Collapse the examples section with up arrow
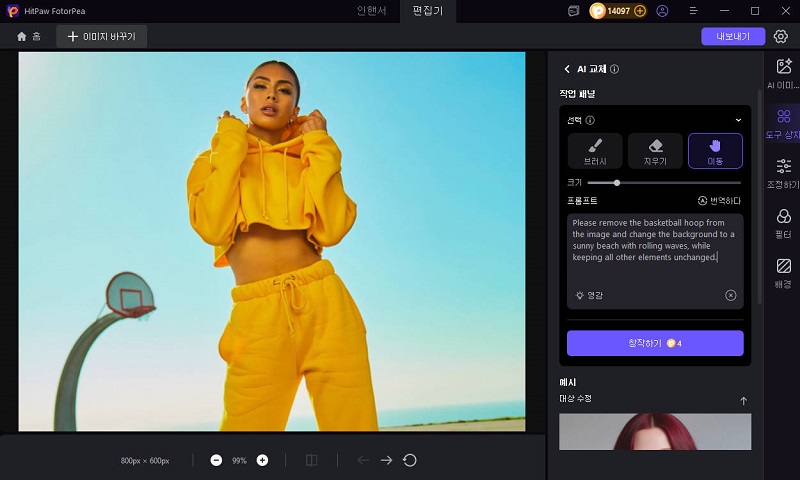 pos(743,401)
